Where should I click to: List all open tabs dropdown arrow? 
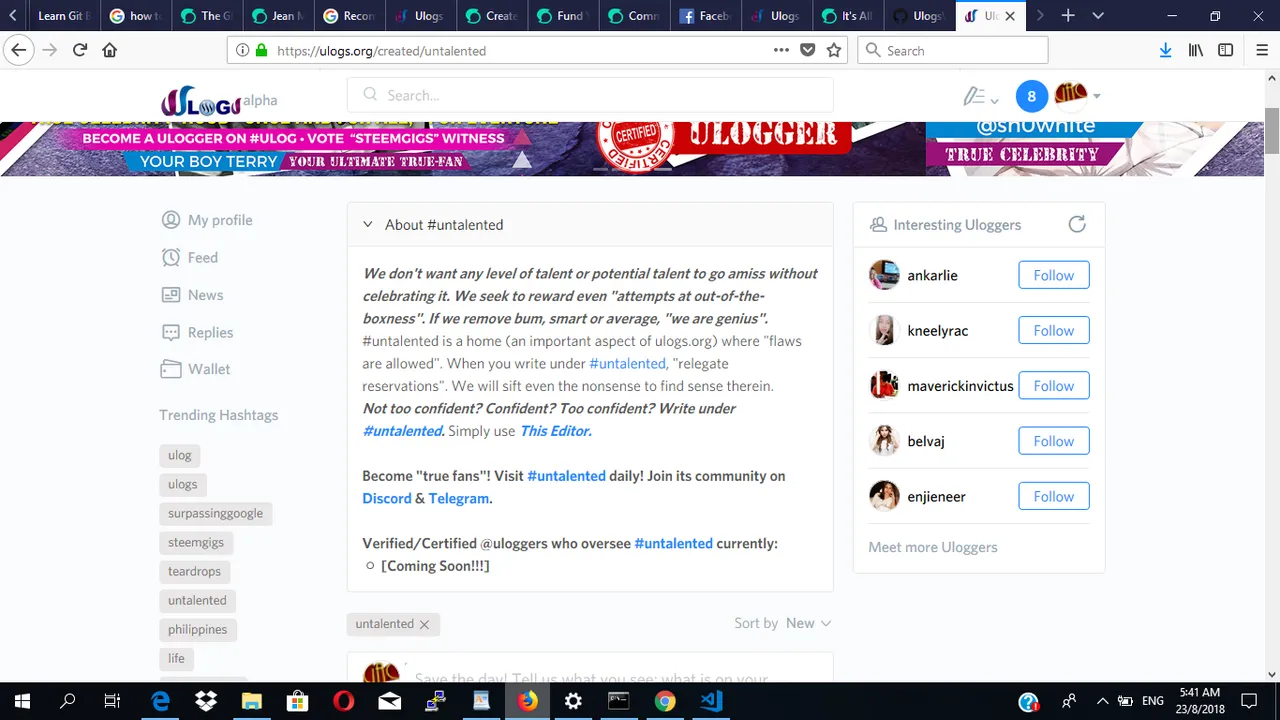click(1099, 16)
